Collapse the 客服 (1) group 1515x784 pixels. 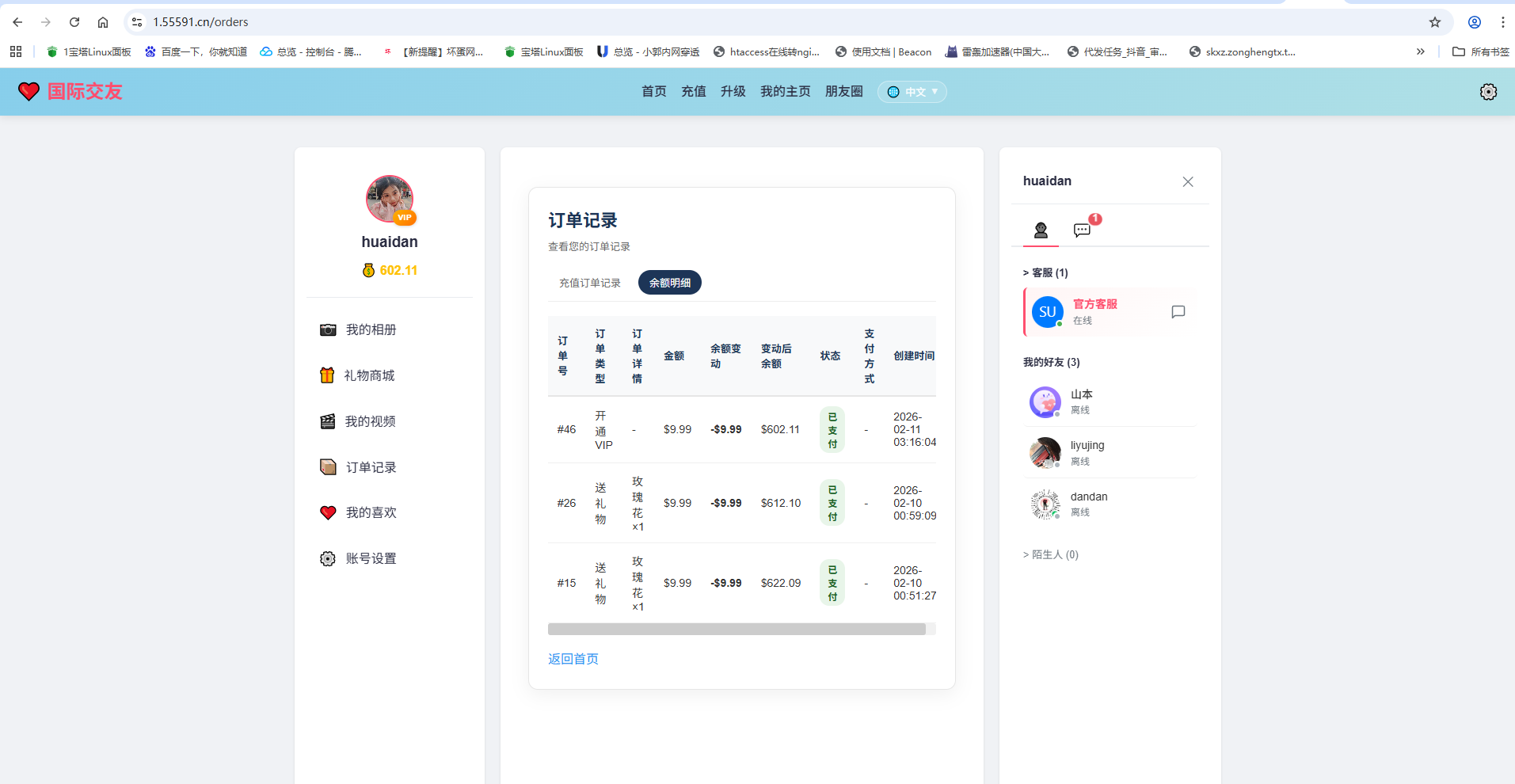[x=1045, y=272]
